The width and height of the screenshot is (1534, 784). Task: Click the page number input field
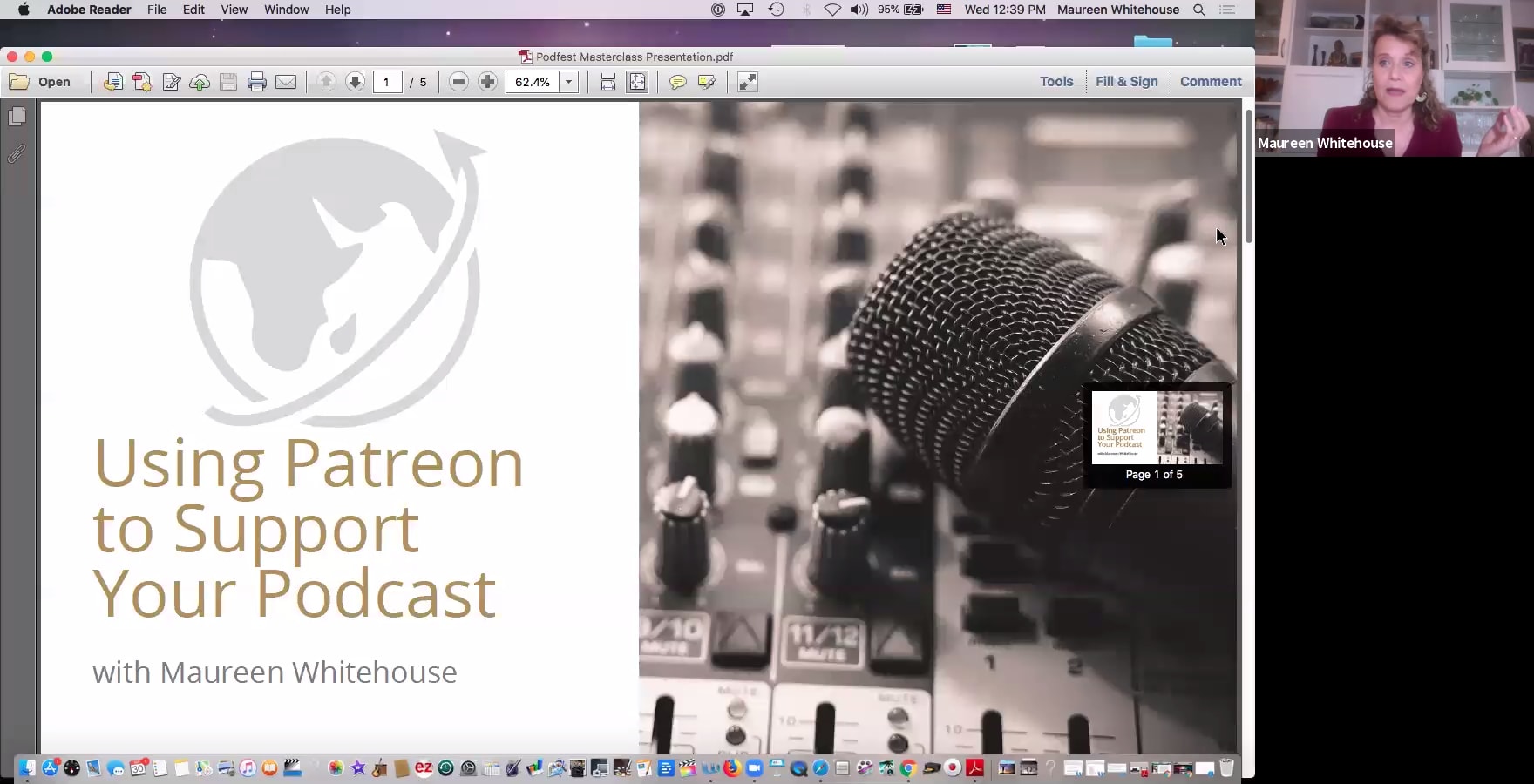tap(388, 82)
